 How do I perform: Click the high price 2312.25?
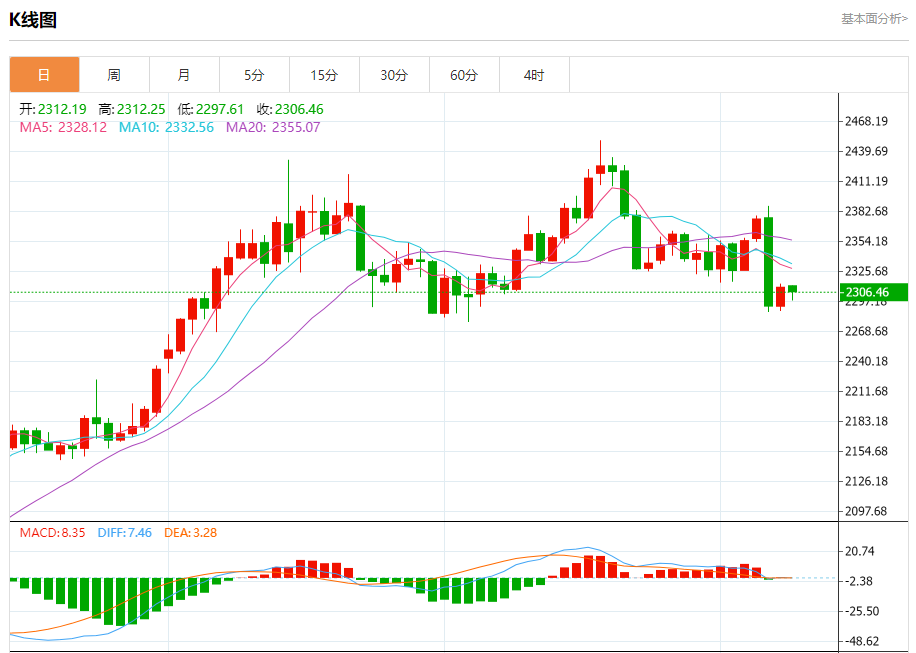[x=141, y=109]
